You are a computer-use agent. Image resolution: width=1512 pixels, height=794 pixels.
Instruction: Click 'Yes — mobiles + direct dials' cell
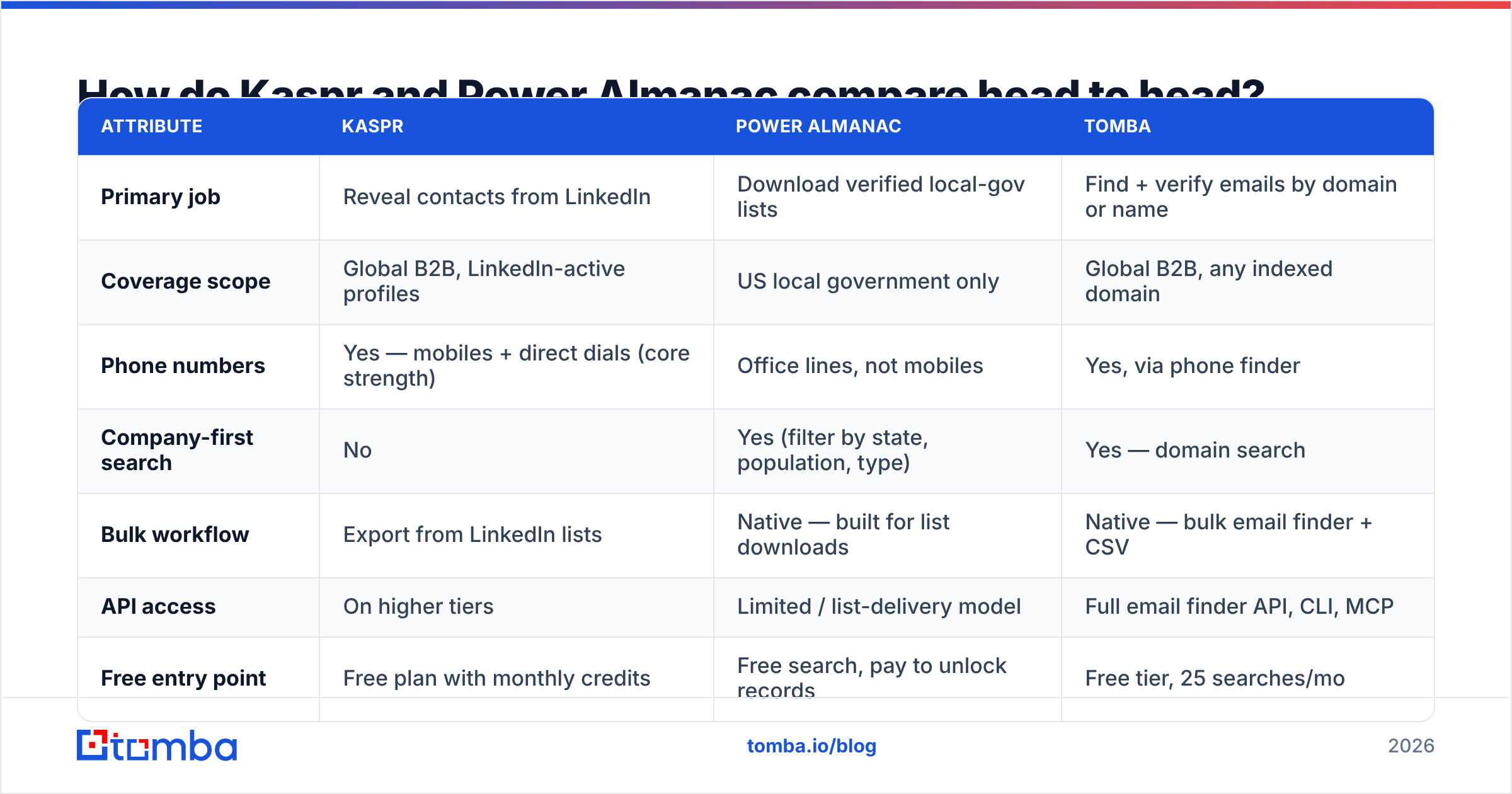(x=517, y=366)
